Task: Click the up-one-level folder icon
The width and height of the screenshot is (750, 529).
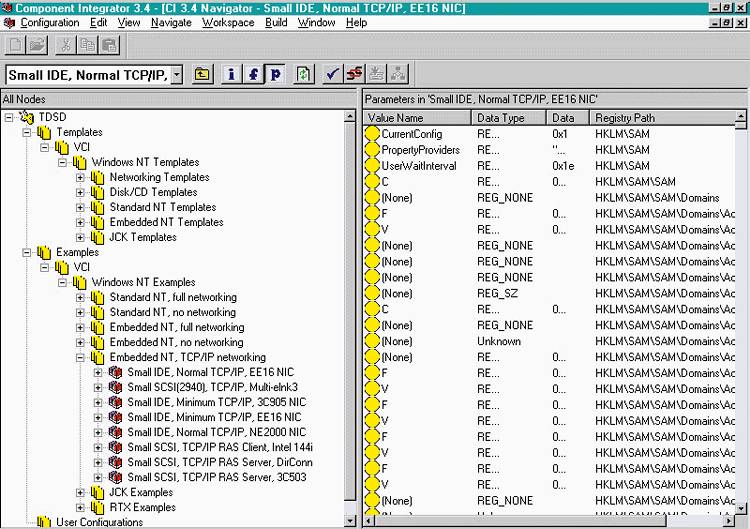Action: pyautogui.click(x=202, y=74)
